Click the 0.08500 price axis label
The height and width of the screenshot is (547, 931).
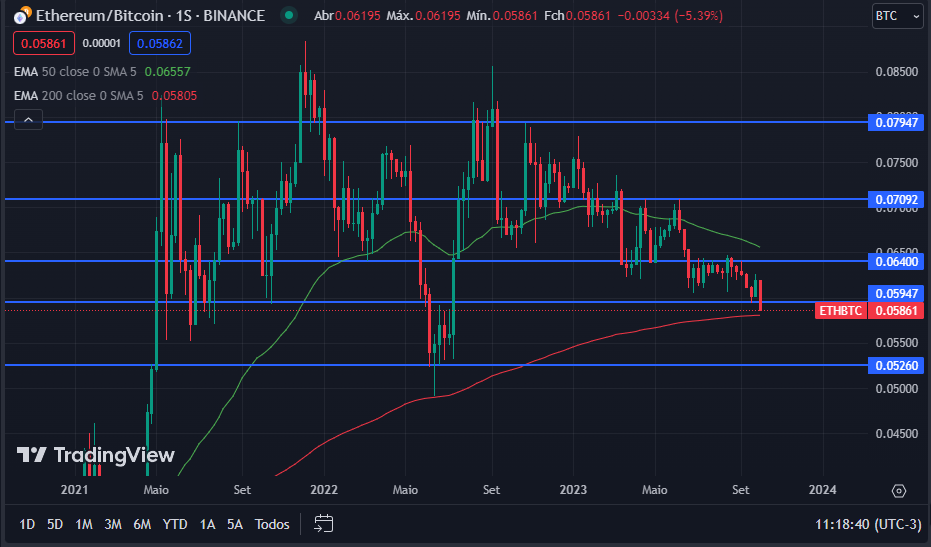pyautogui.click(x=897, y=72)
